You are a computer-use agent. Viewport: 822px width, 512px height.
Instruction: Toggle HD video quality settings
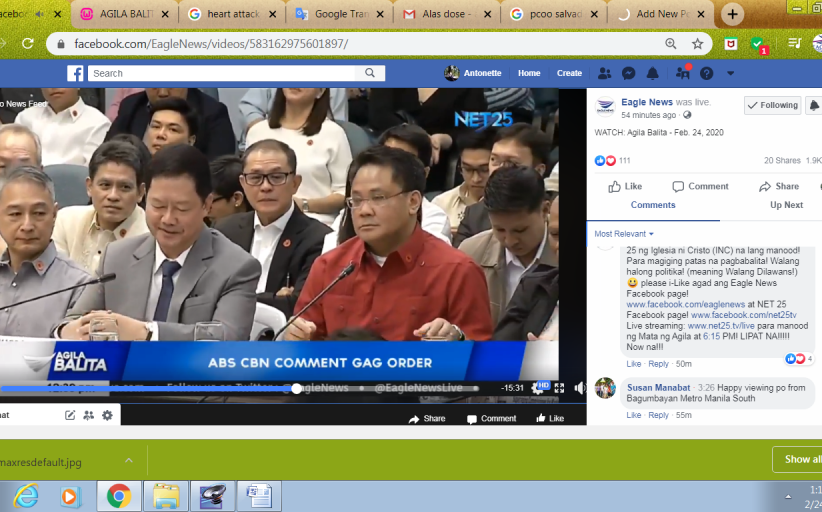[x=542, y=387]
